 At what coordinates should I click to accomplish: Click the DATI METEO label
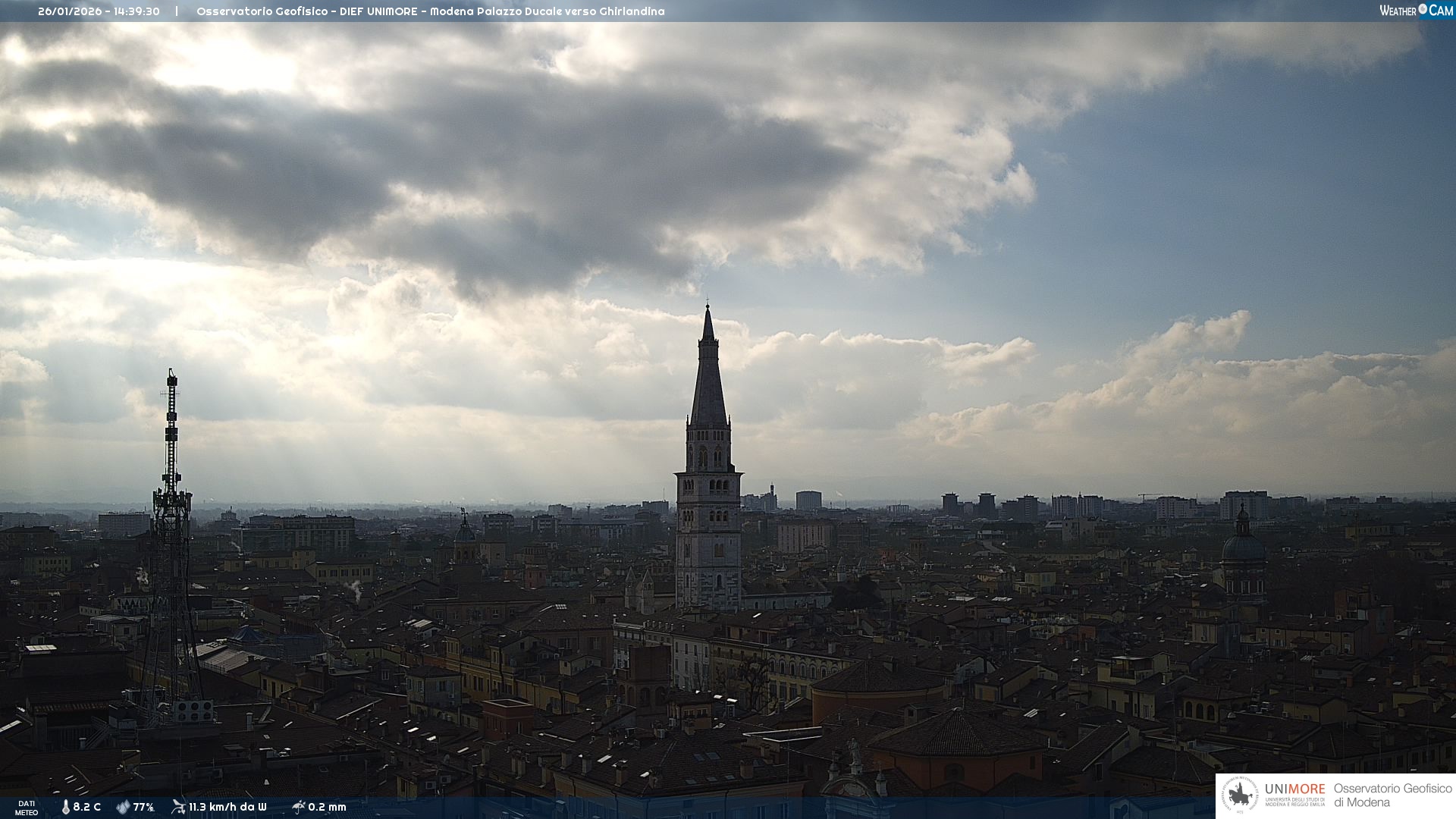pyautogui.click(x=27, y=808)
